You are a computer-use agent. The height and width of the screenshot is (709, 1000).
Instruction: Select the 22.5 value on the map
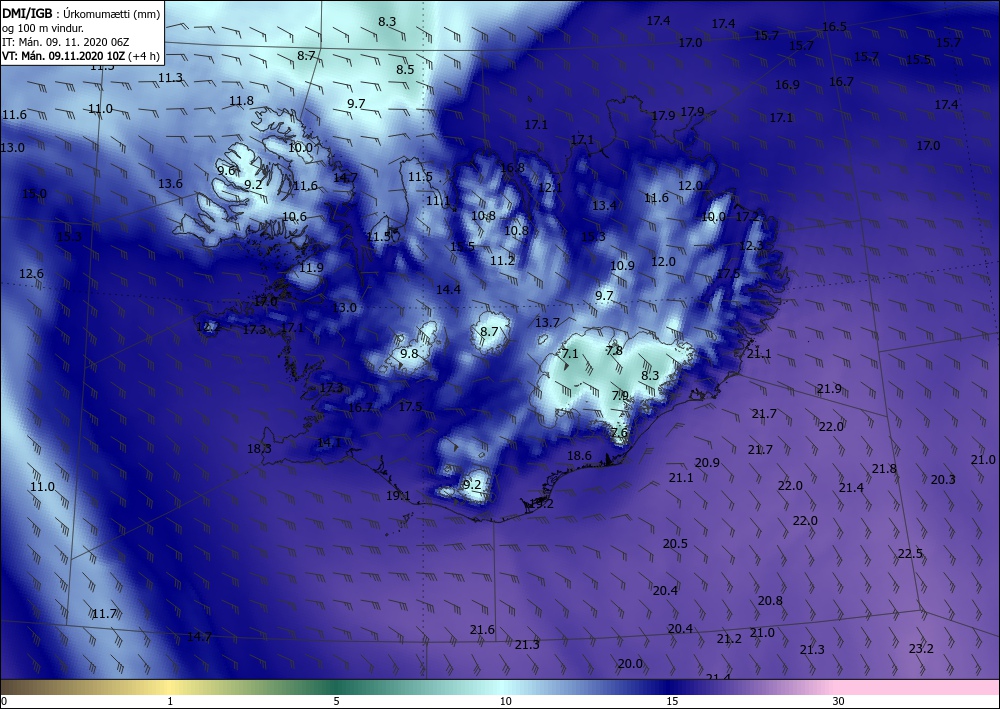(910, 553)
